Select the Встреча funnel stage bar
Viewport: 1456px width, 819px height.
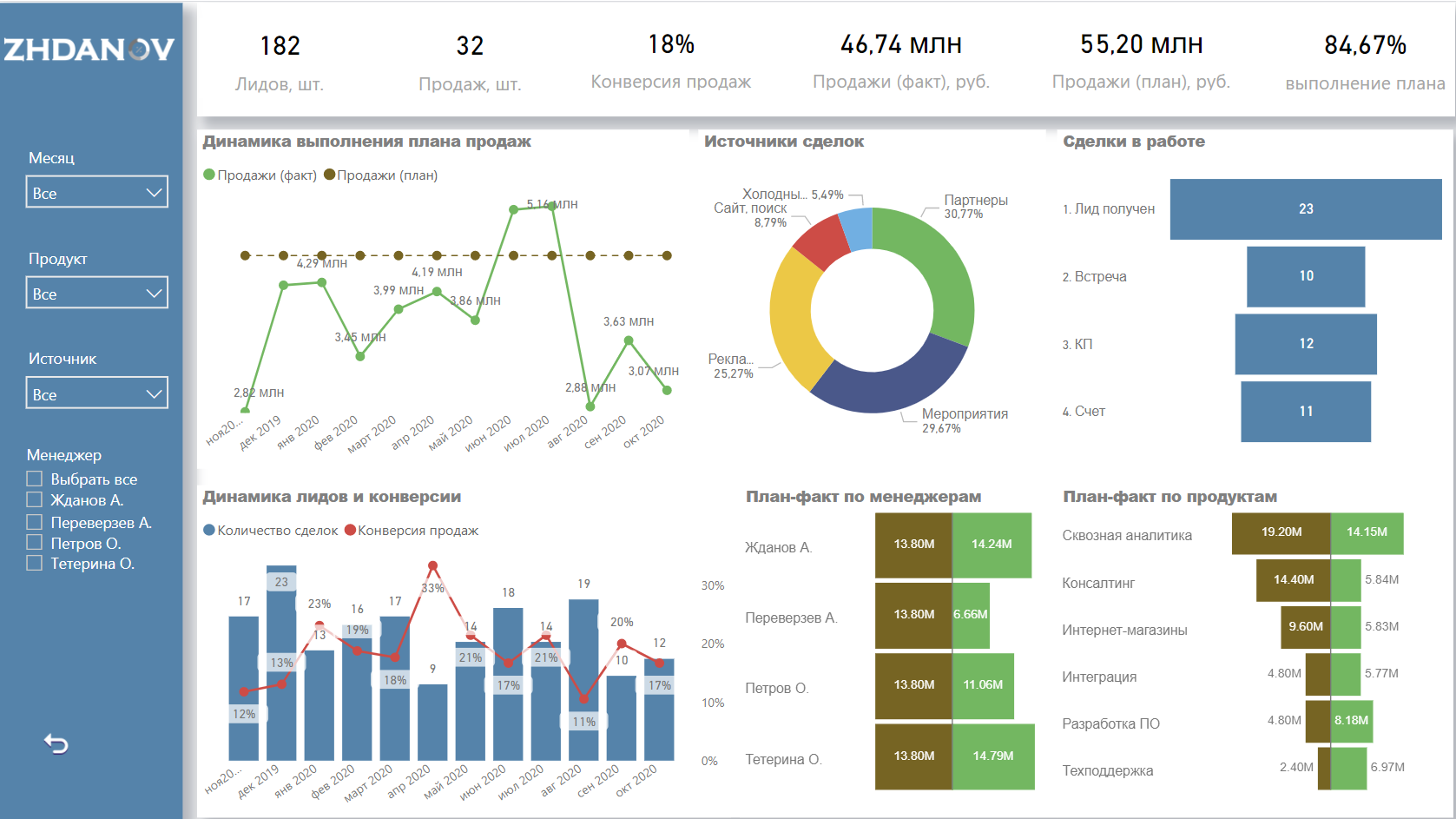[x=1305, y=276]
